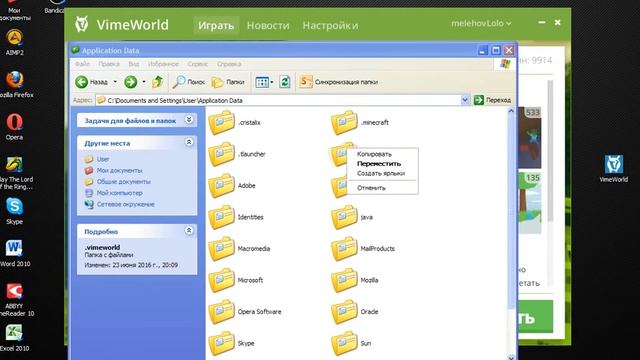The image size is (640, 360).
Task: Open the Word 2010 desktop shortcut
Action: [x=14, y=253]
